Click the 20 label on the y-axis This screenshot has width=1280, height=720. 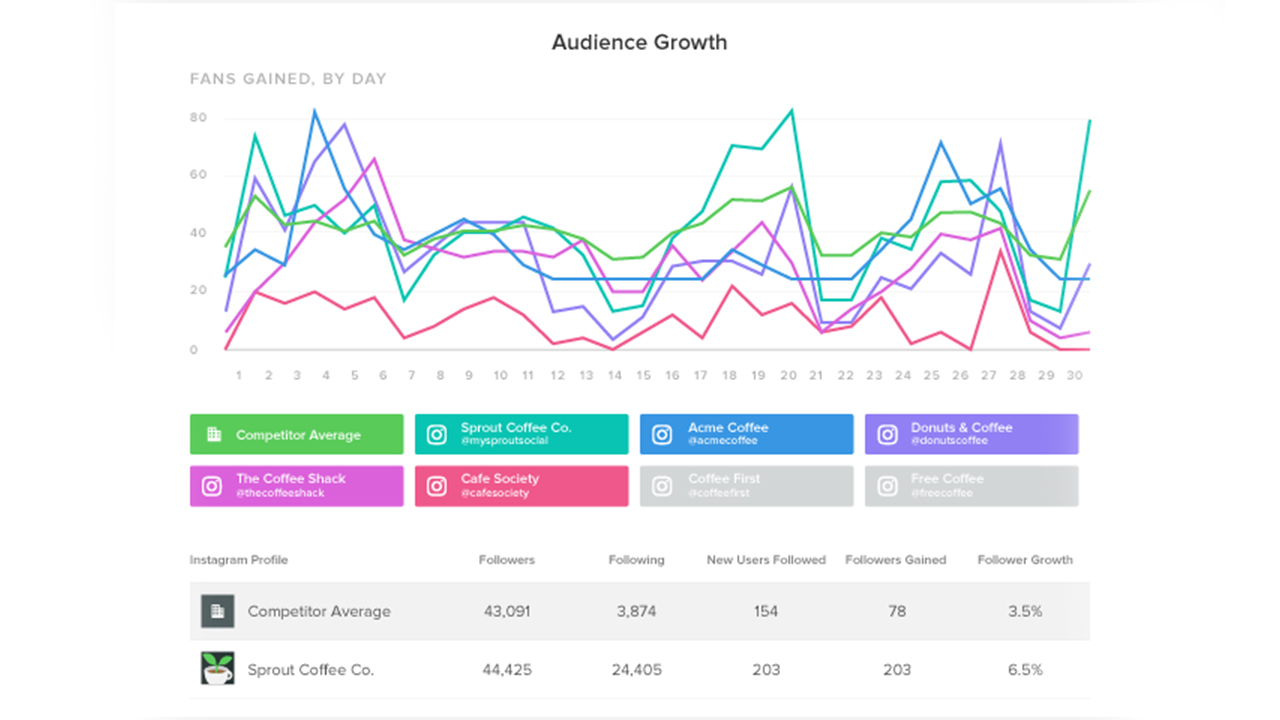coord(198,291)
